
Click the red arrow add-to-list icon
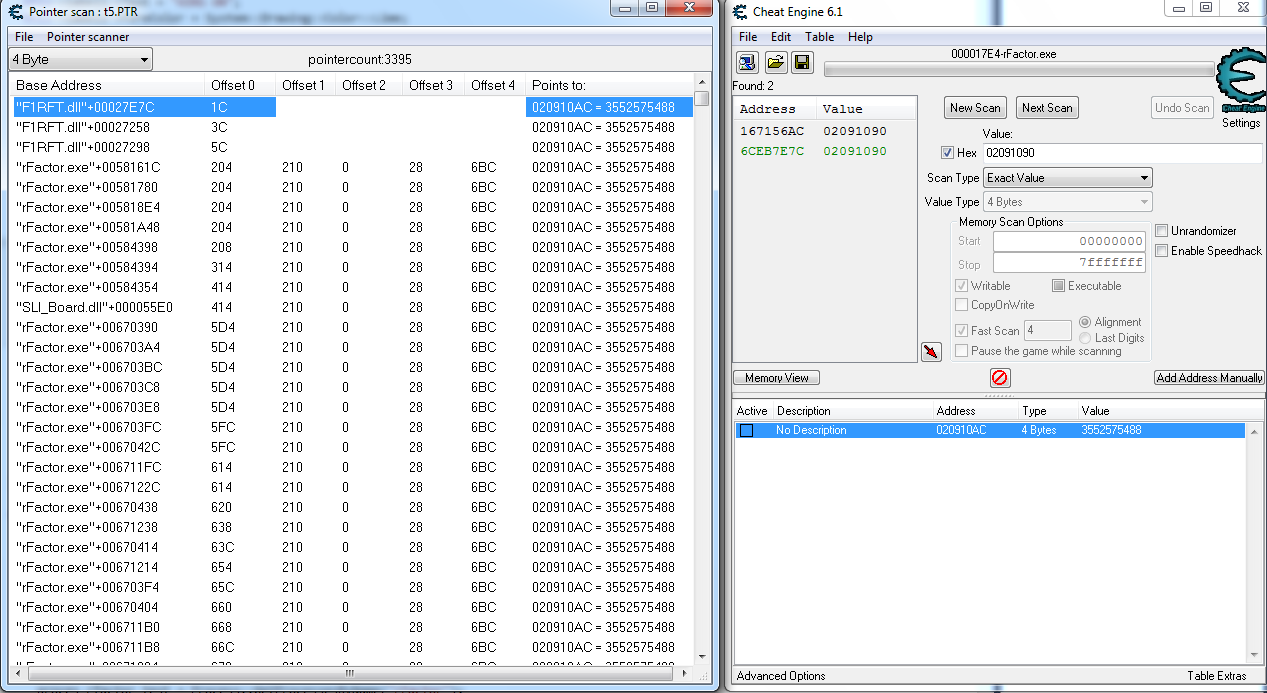tap(931, 352)
